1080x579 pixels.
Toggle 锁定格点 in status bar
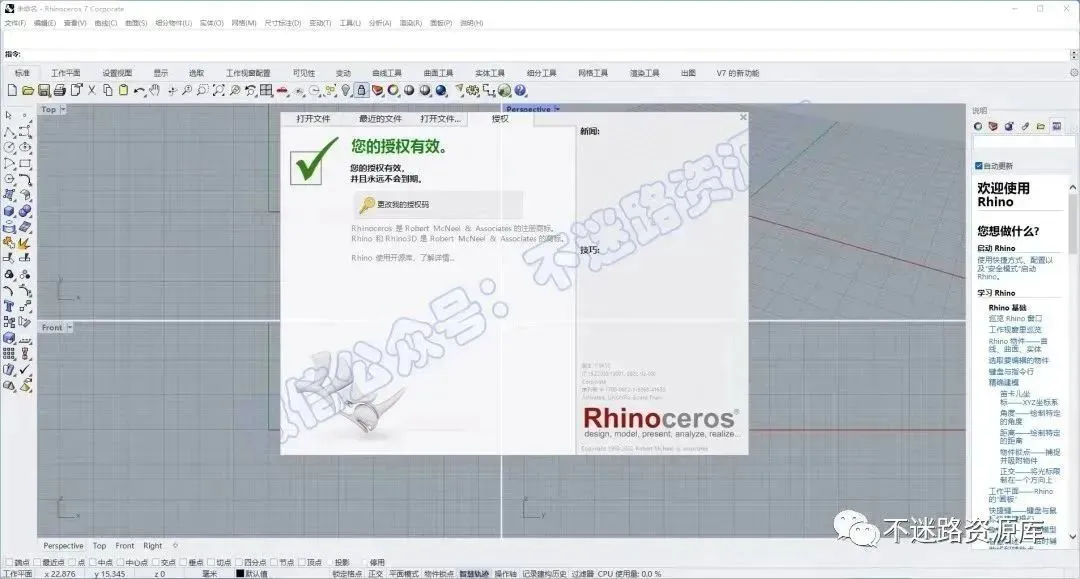pos(347,573)
